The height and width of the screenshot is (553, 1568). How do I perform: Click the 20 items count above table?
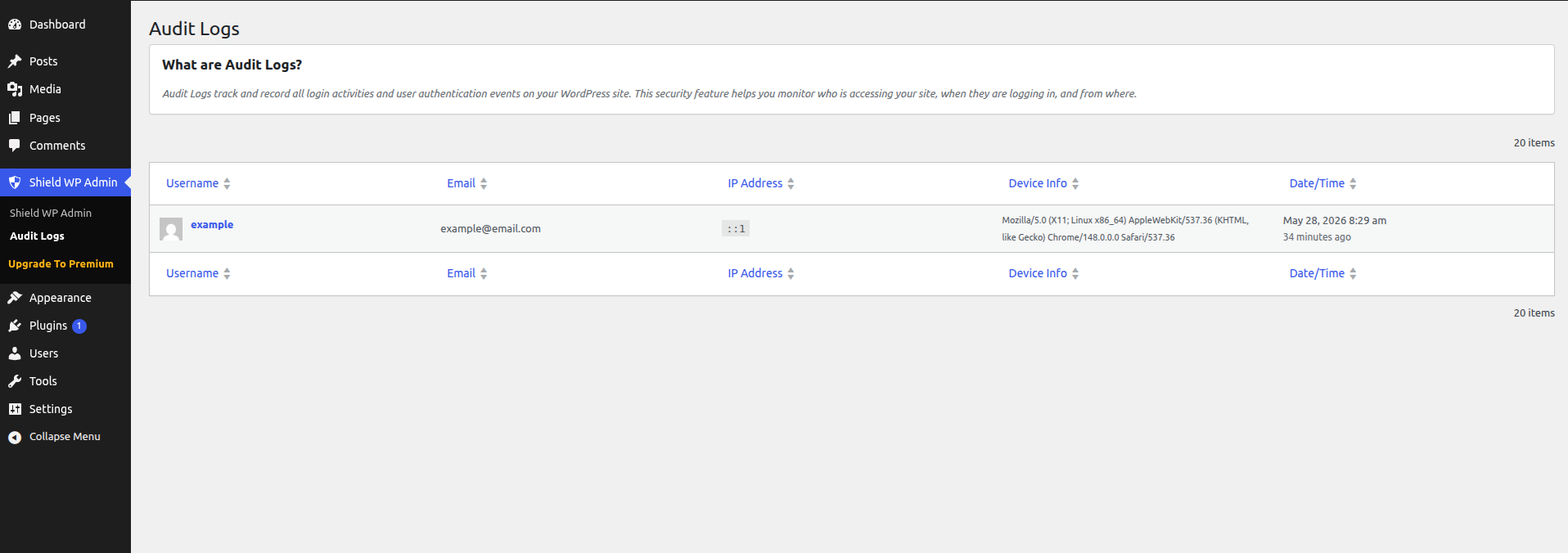click(1534, 143)
